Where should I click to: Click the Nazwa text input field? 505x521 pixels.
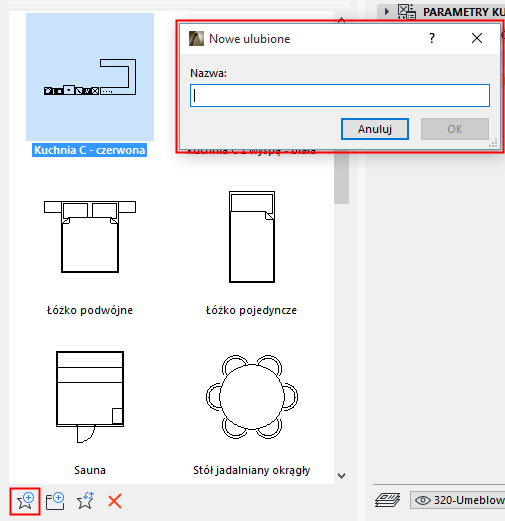tap(340, 95)
